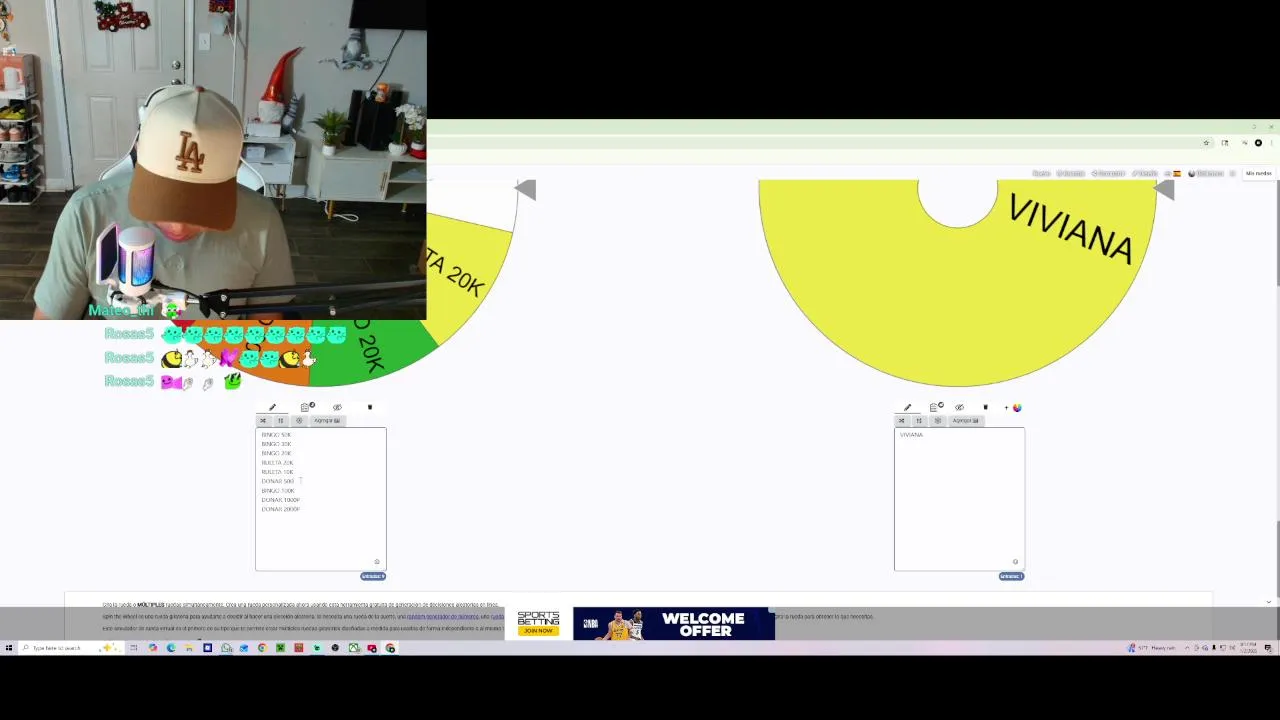Open the Windows notification center icon
Screen dimensions: 1280x720
click(1268, 648)
